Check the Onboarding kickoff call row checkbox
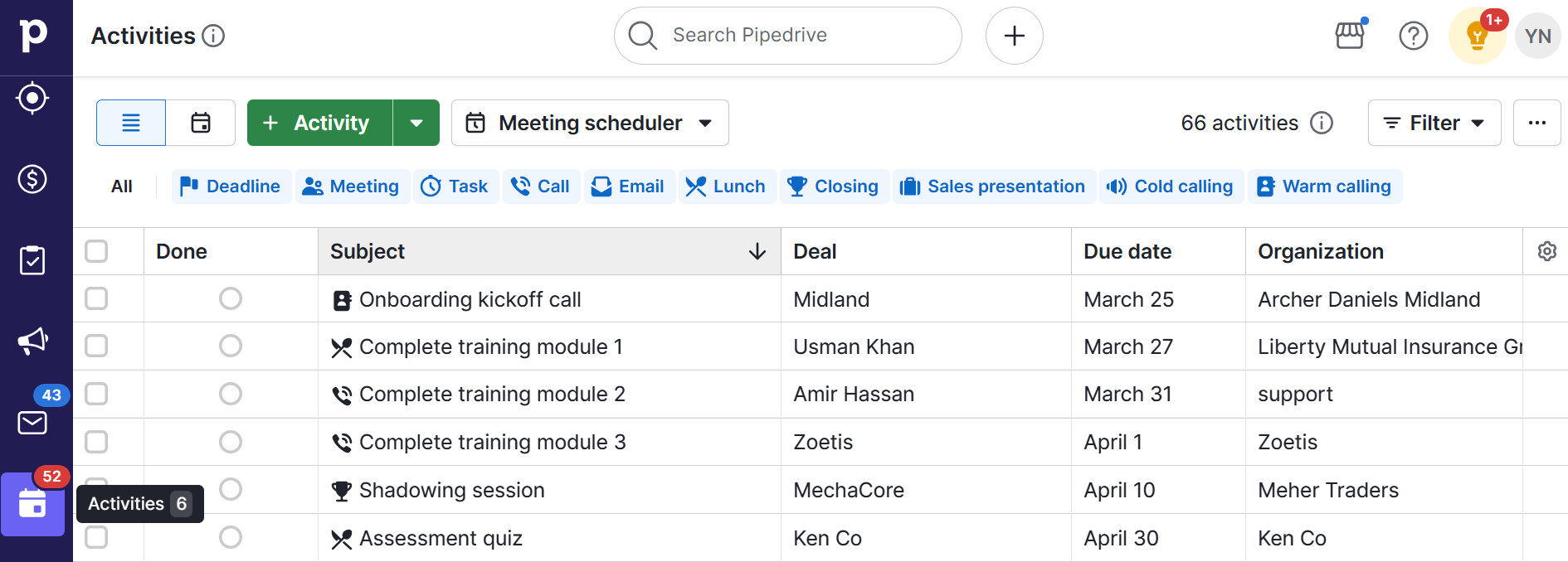The height and width of the screenshot is (562, 1568). tap(96, 298)
